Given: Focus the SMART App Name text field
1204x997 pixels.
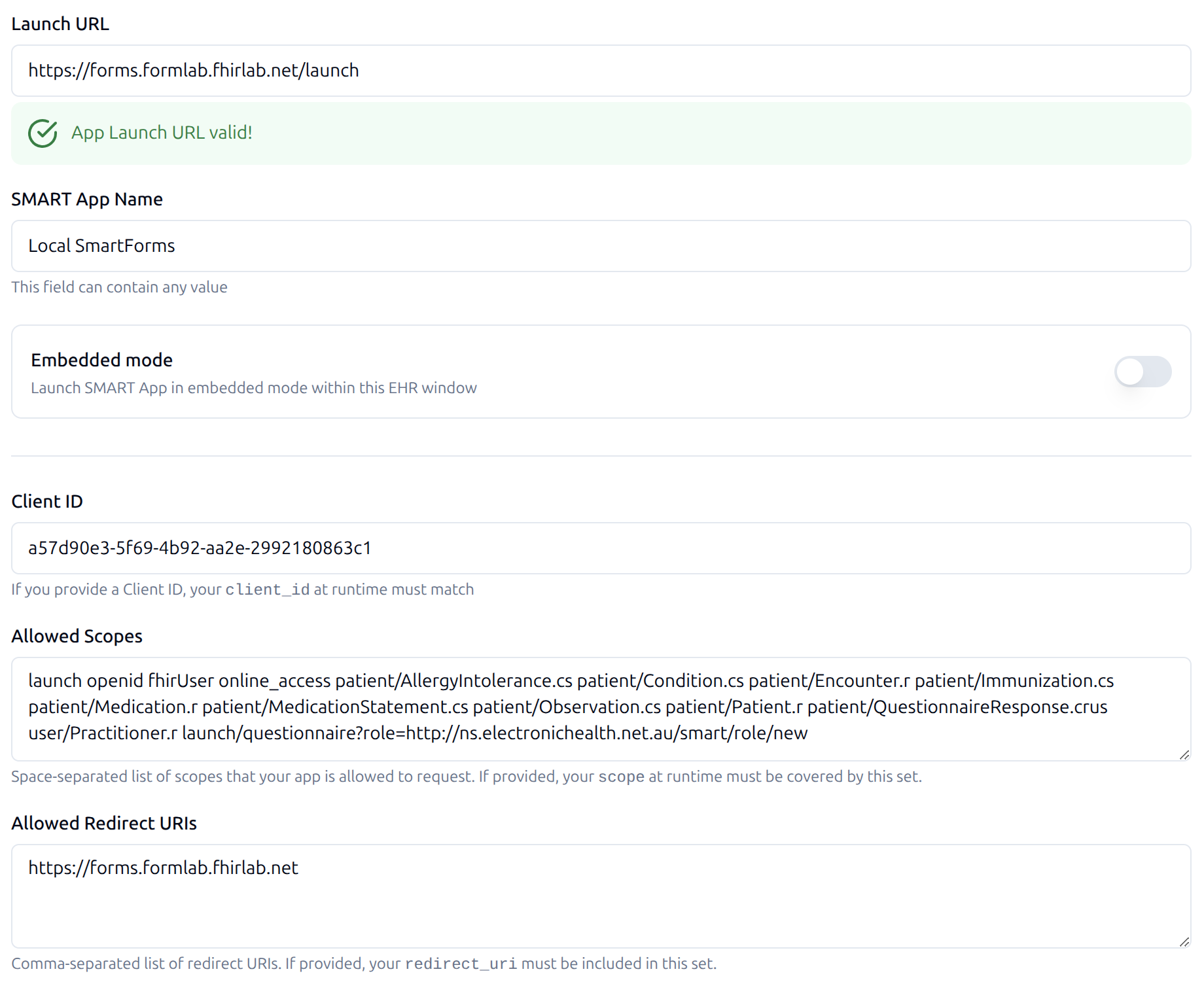Looking at the screenshot, I should click(x=601, y=246).
